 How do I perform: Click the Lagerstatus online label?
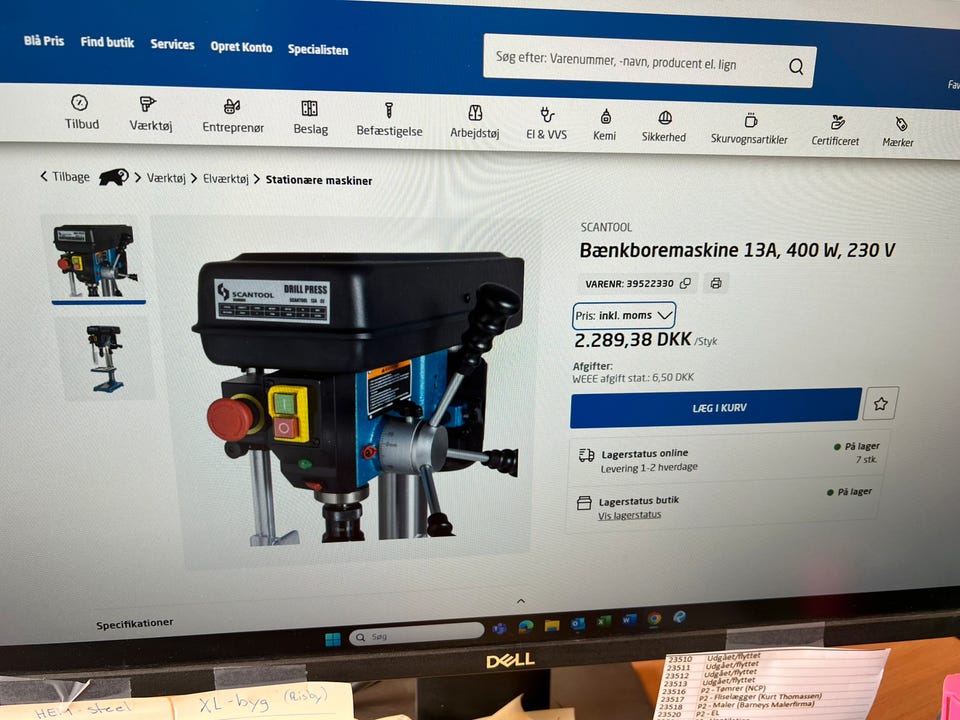pos(645,453)
